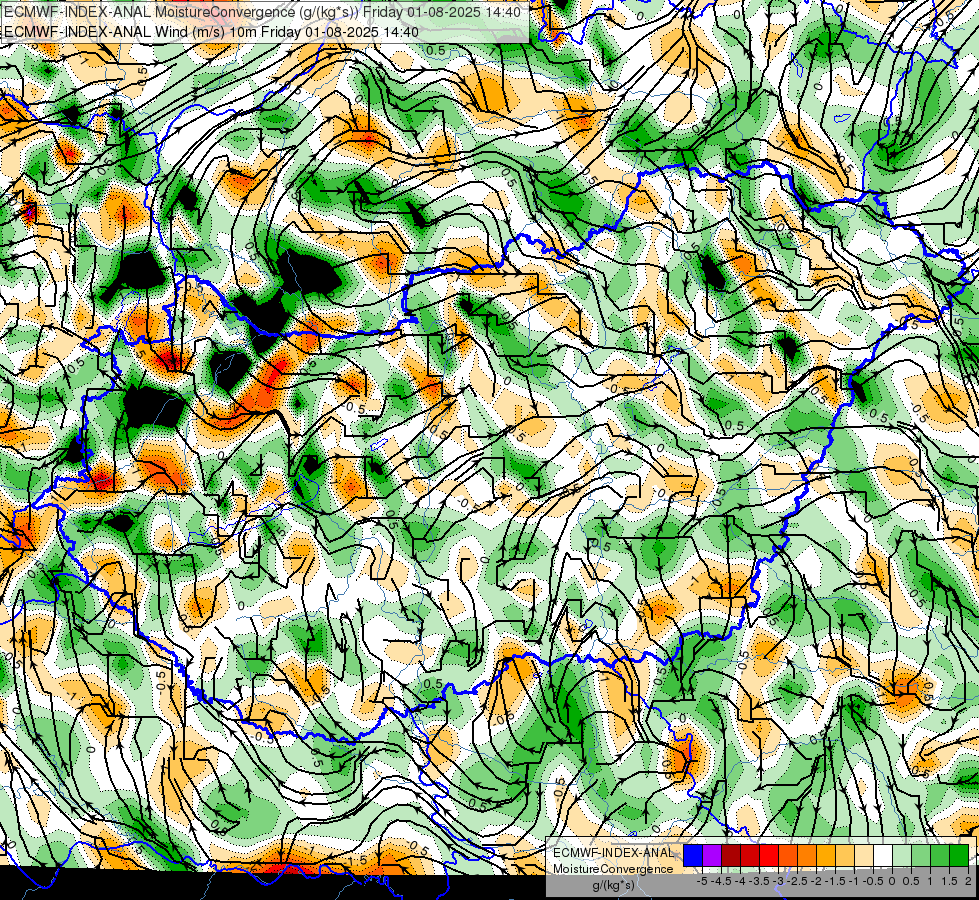This screenshot has width=979, height=900.
Task: Click the -5 legend scale value
Action: click(x=702, y=881)
